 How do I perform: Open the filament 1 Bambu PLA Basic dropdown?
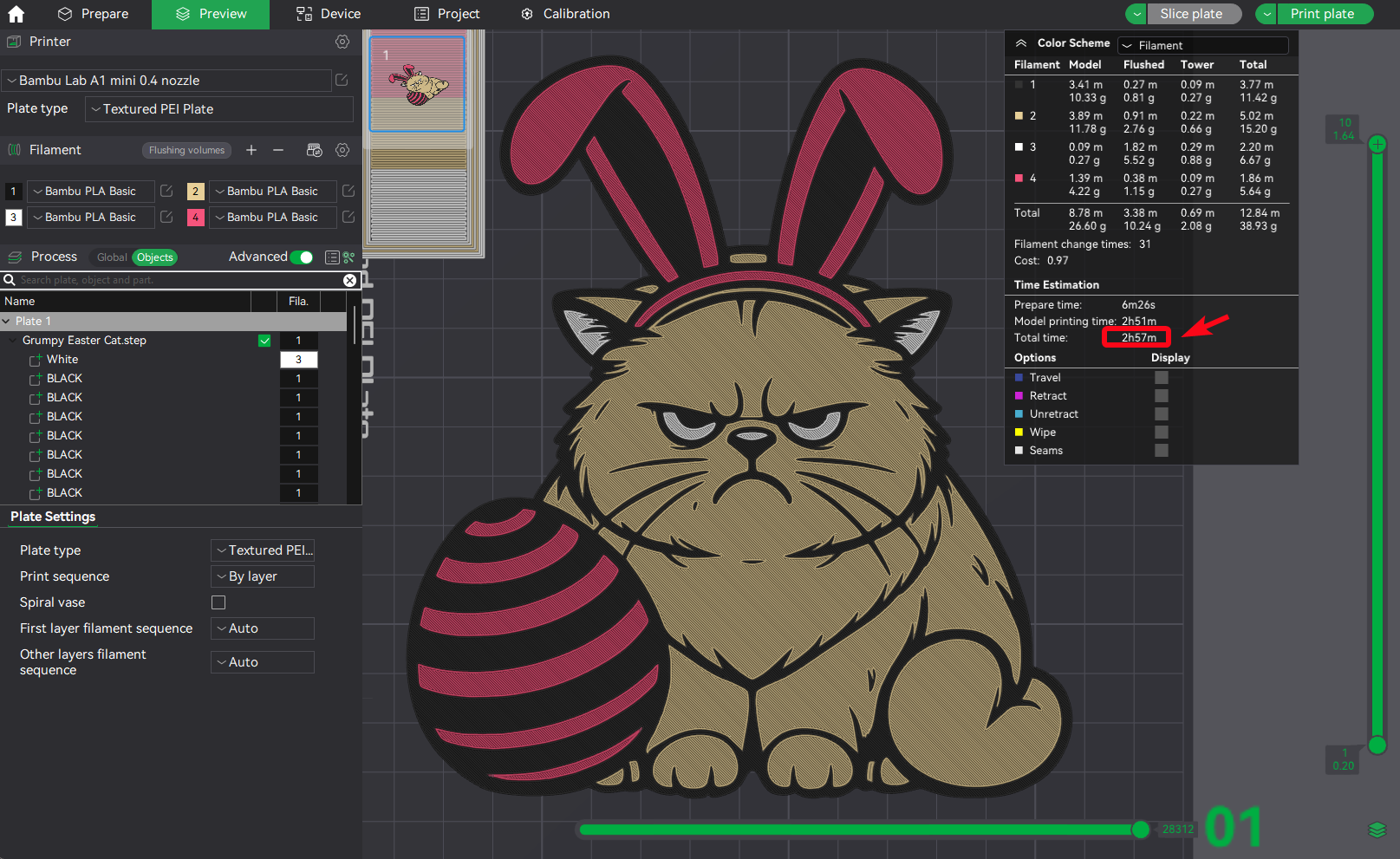coord(90,192)
